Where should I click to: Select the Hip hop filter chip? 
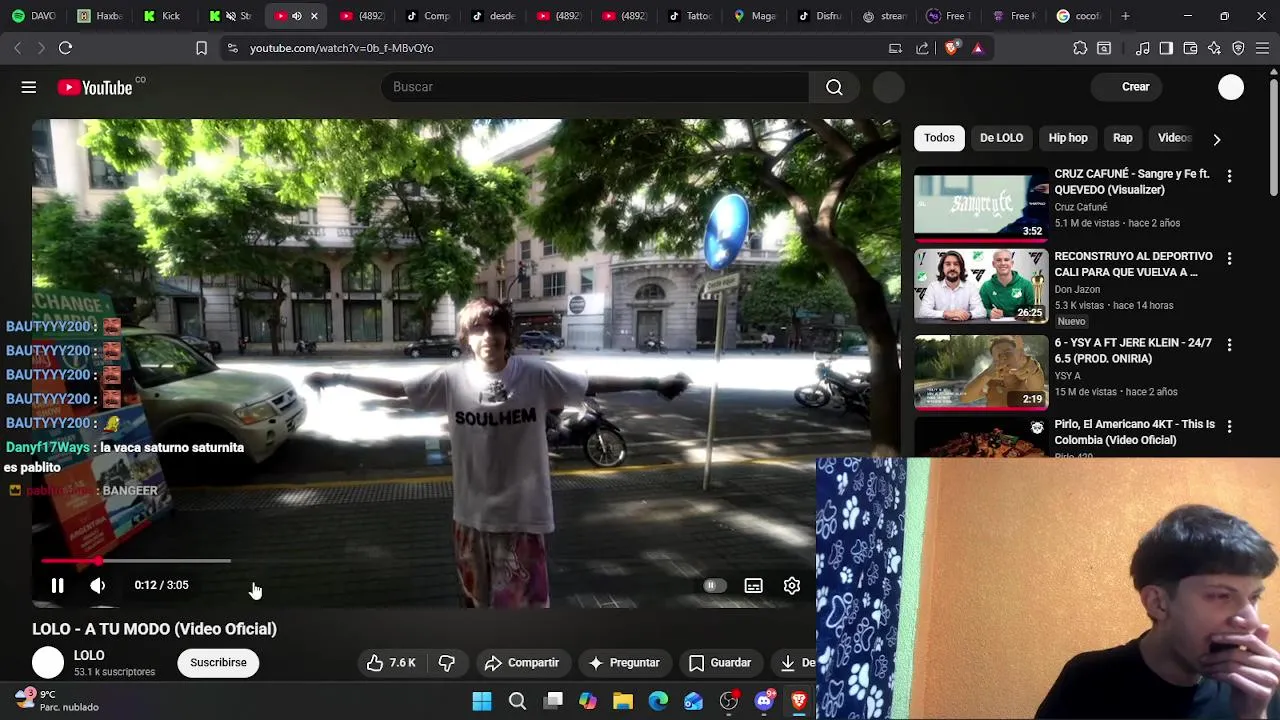click(x=1068, y=138)
